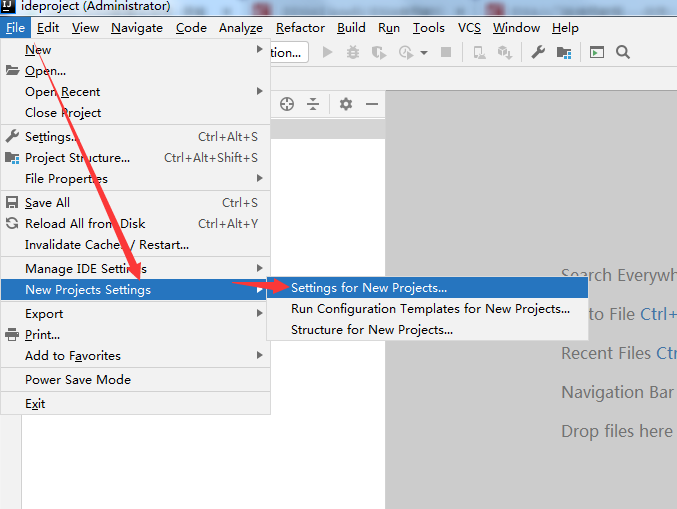
Task: Select File Properties menu entry
Action: click(x=135, y=179)
